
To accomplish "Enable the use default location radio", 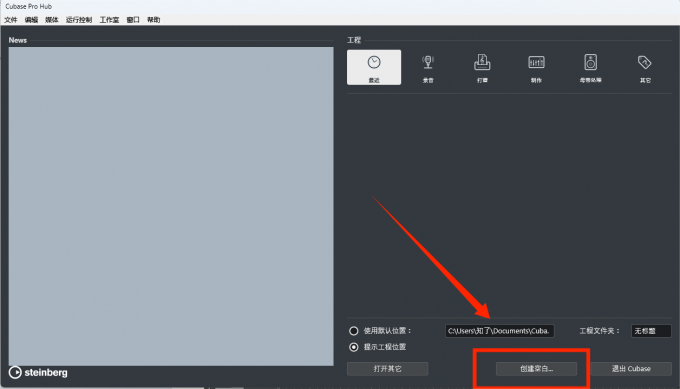I will point(353,331).
